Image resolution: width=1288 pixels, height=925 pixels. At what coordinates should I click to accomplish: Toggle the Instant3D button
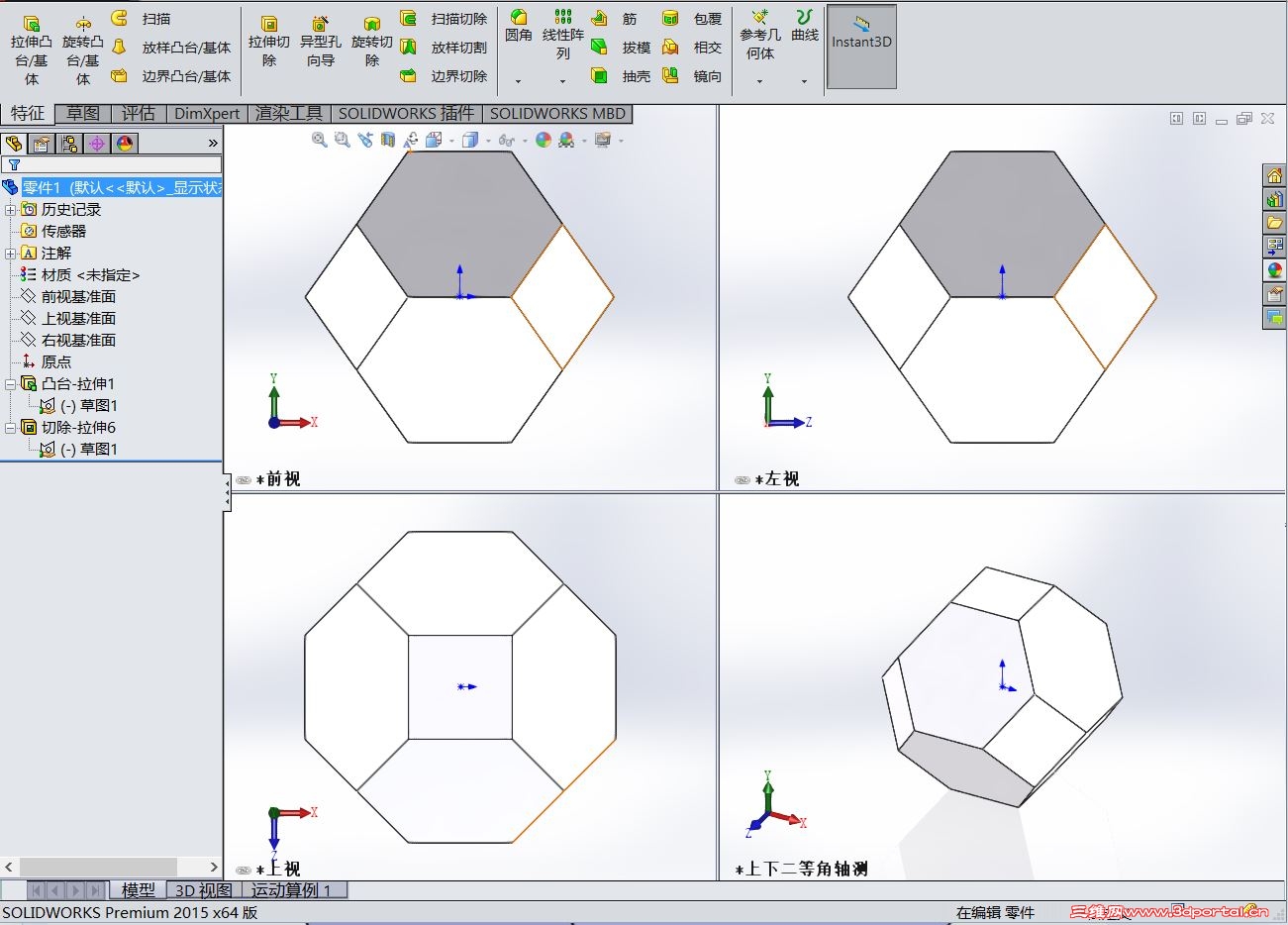click(861, 47)
